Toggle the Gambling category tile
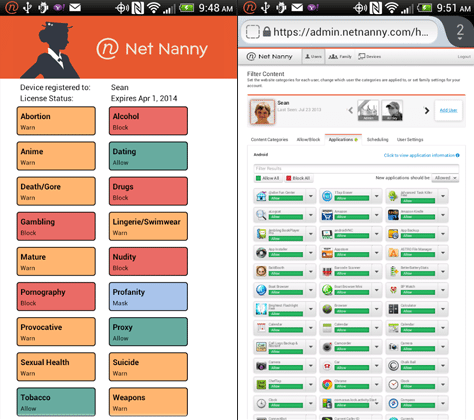This screenshot has width=474, height=420. coord(56,226)
